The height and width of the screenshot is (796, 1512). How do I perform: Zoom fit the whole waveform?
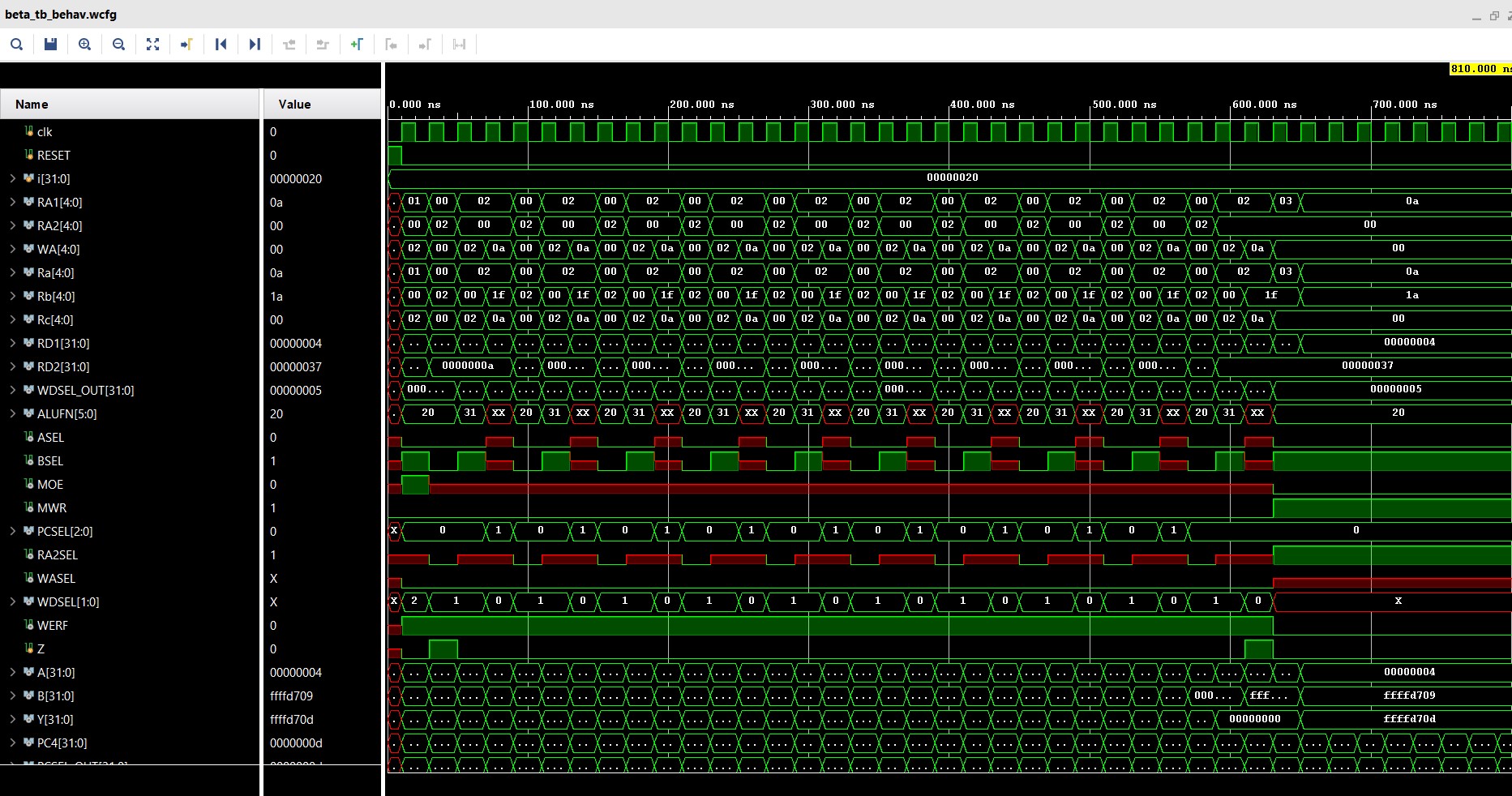tap(152, 45)
